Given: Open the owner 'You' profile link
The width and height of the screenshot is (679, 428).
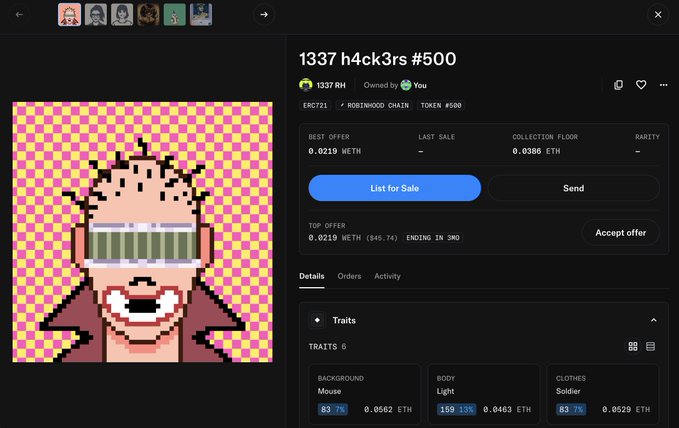Looking at the screenshot, I should (x=420, y=85).
